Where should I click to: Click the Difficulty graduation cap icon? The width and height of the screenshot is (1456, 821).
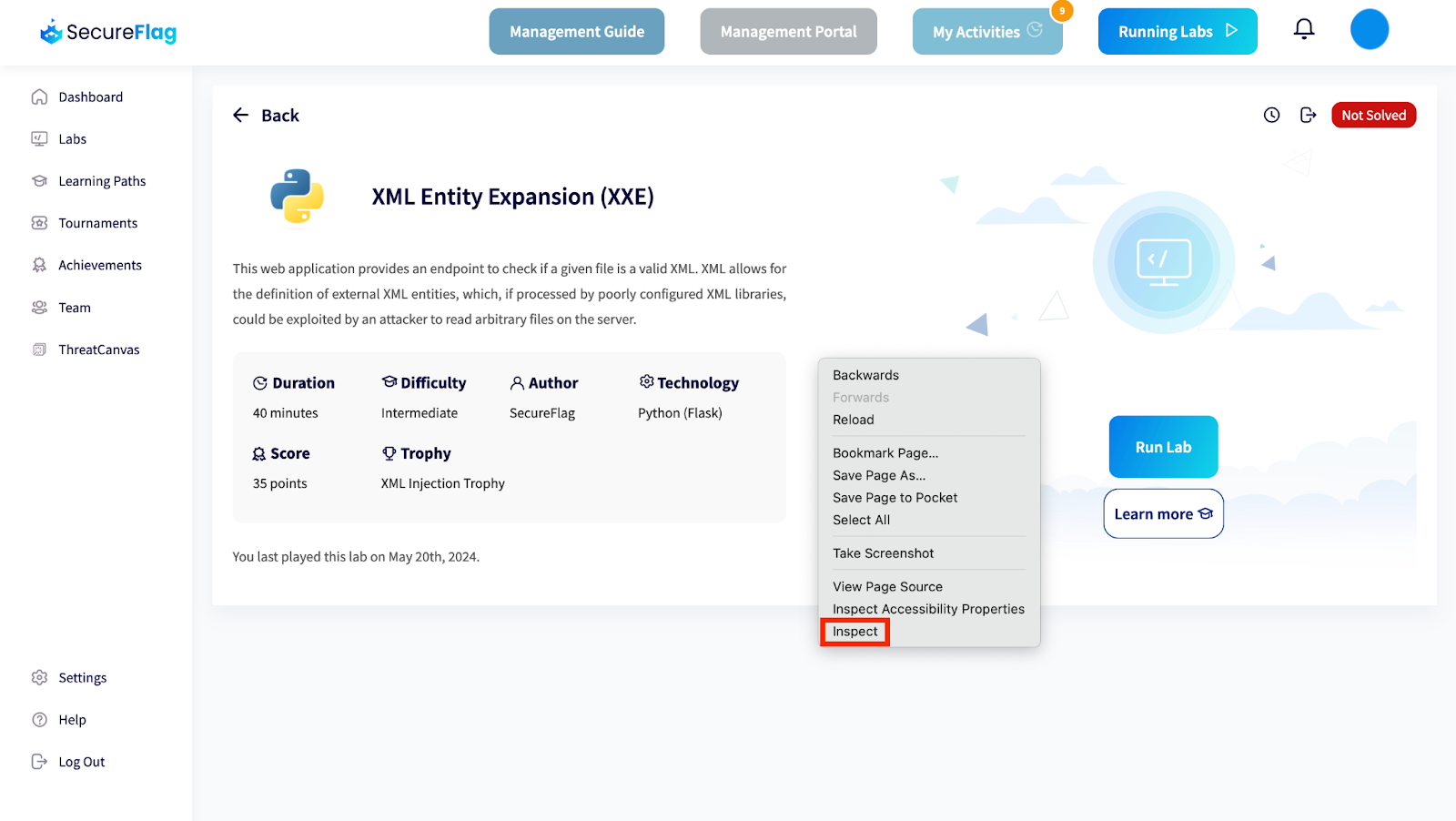click(389, 381)
